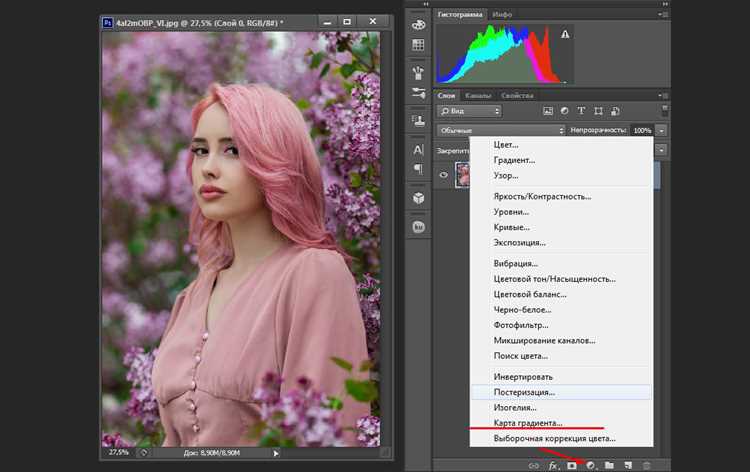
Task: Open the Histogram panel flyout menu
Action: 663,14
